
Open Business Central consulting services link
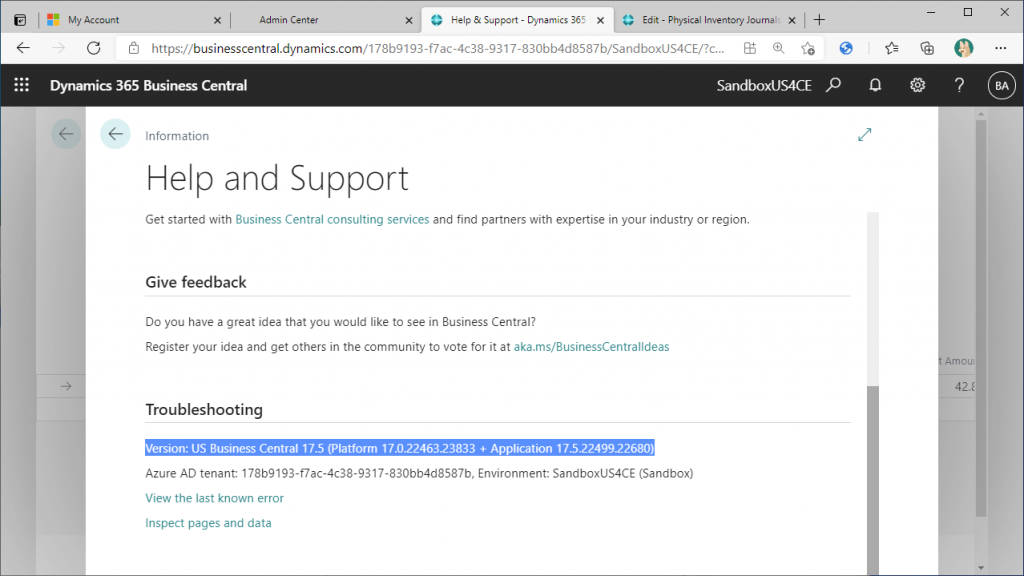click(332, 219)
